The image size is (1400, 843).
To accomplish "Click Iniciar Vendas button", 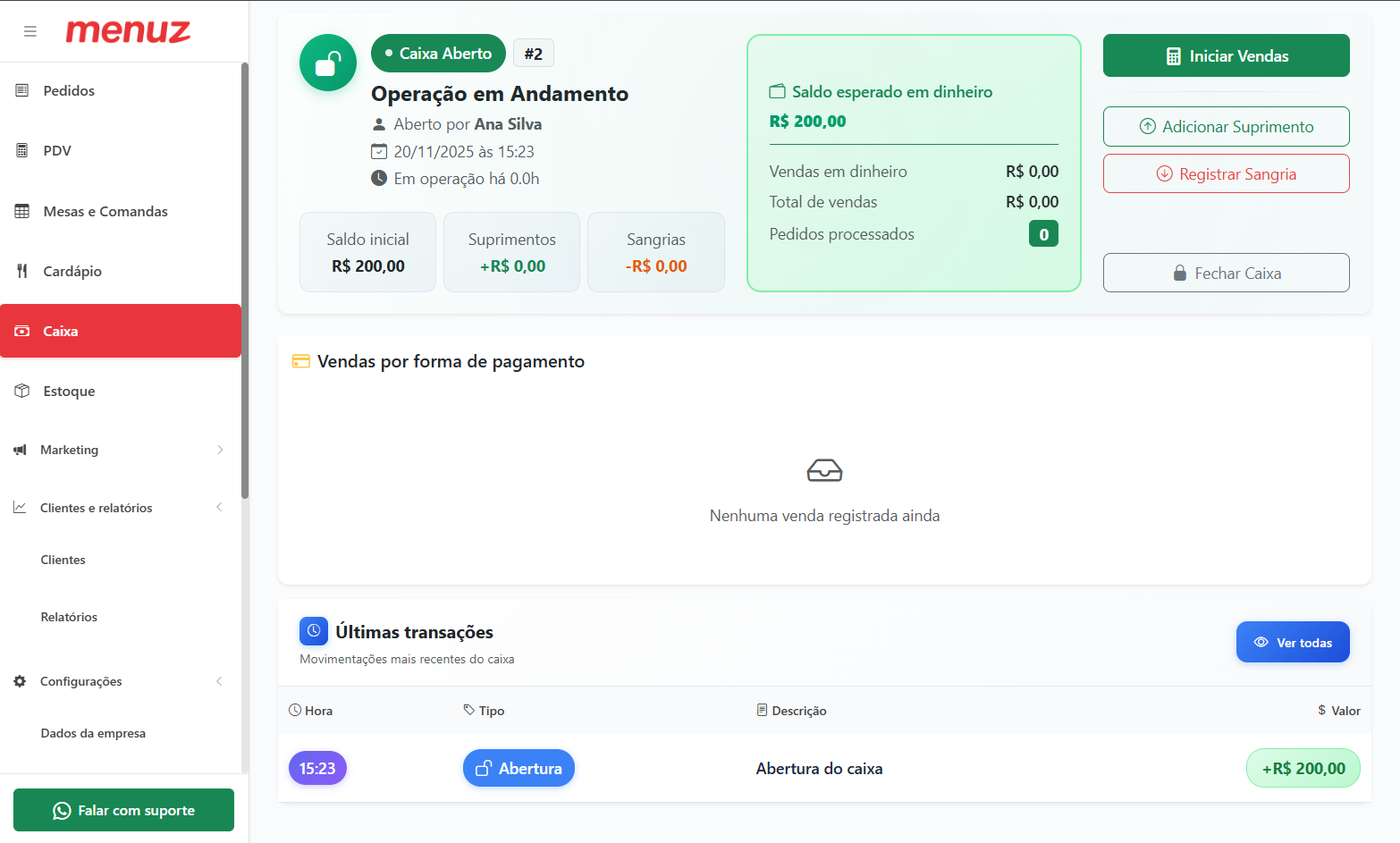I will pyautogui.click(x=1226, y=55).
